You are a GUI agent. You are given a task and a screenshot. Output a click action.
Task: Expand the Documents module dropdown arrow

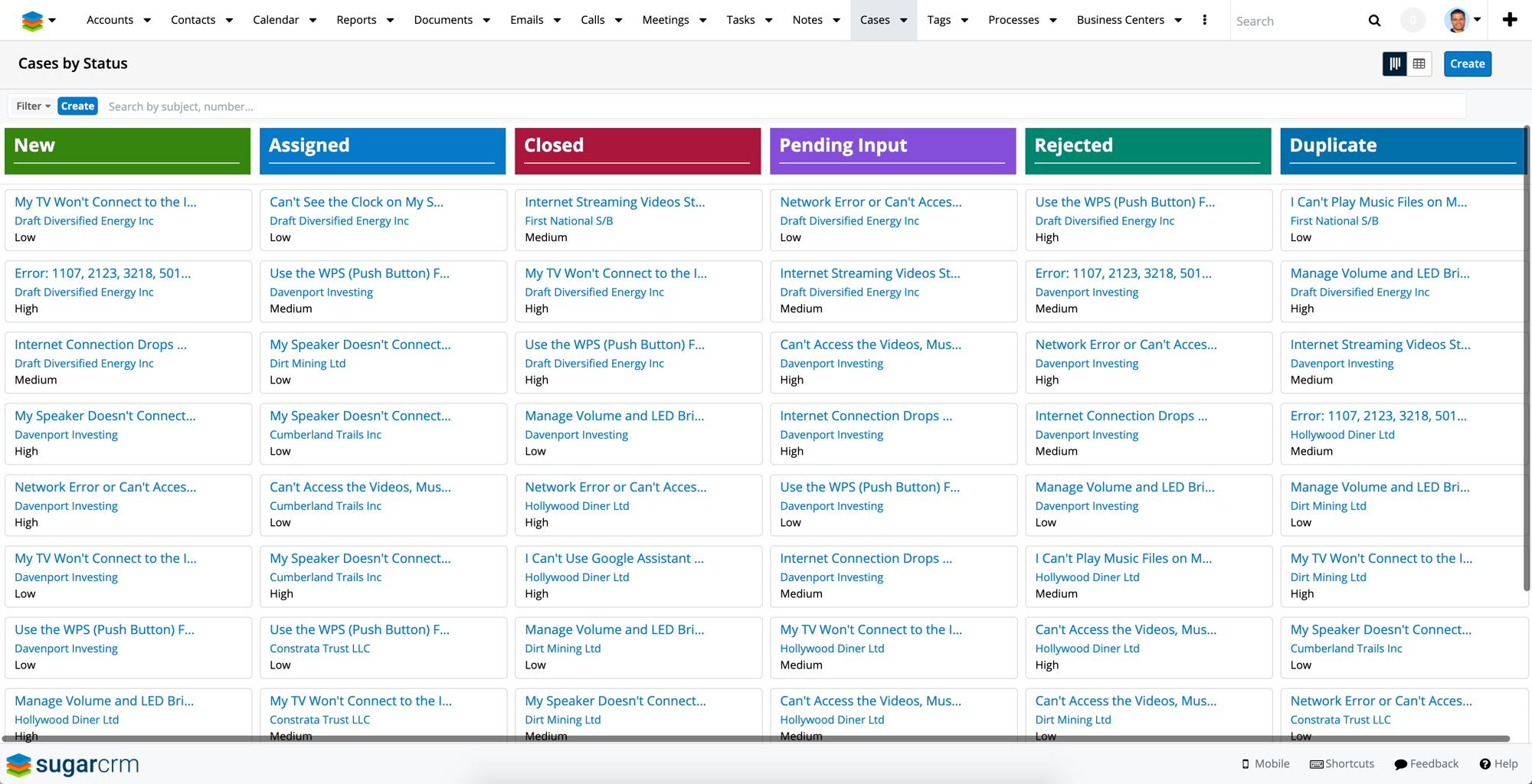coord(486,21)
